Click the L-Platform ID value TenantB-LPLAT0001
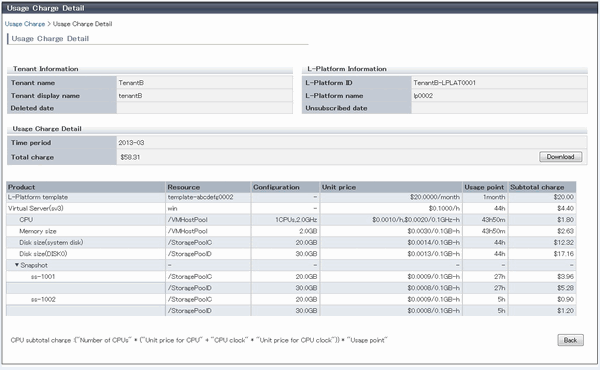 pos(445,83)
